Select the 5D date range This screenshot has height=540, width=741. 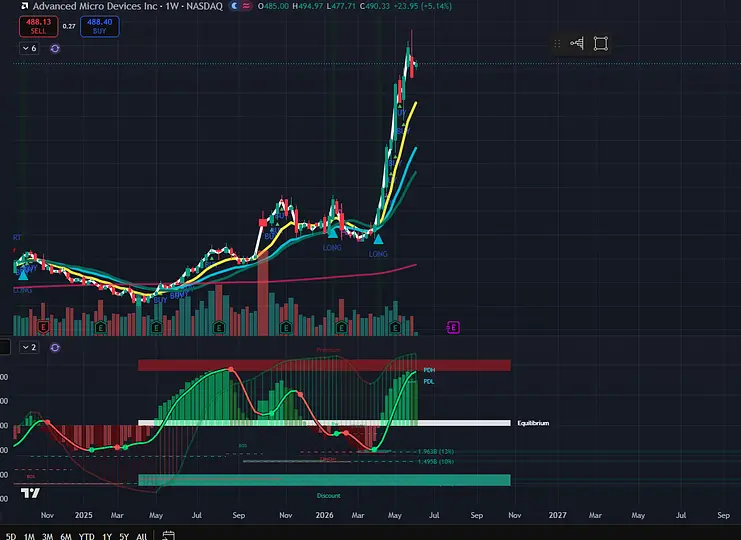pos(10,536)
